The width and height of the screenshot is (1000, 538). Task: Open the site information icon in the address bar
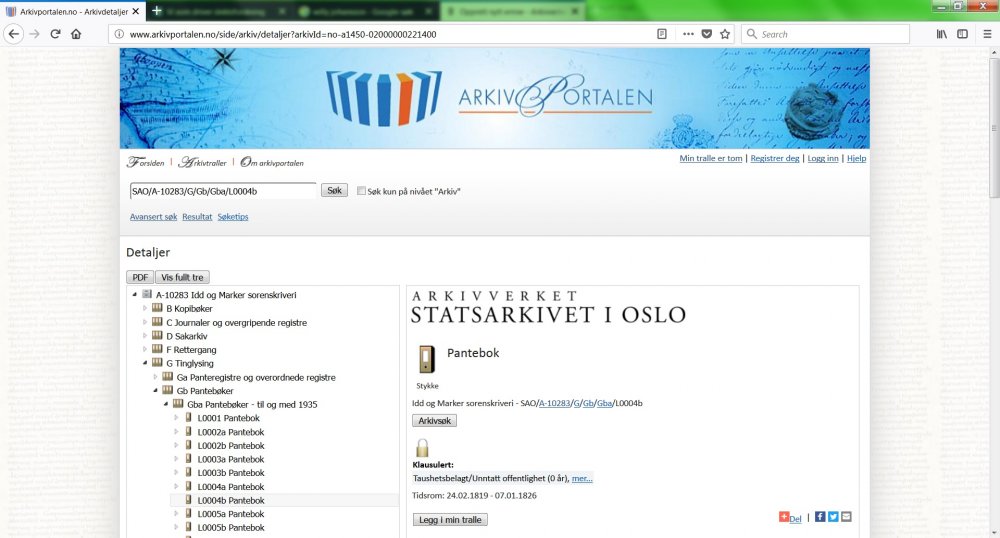point(119,34)
